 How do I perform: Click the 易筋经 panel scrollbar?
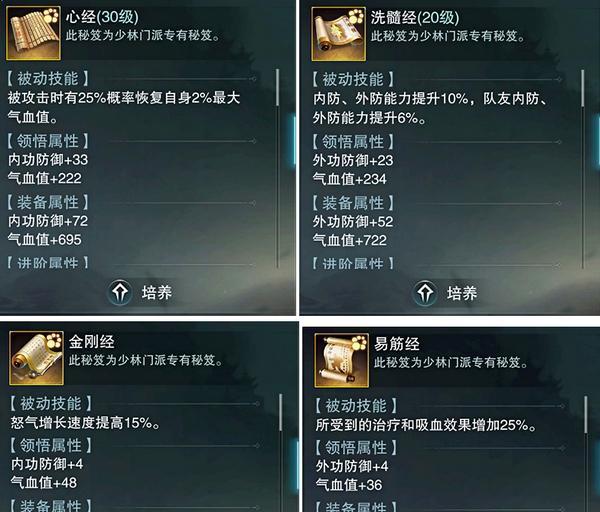pyautogui.click(x=586, y=454)
